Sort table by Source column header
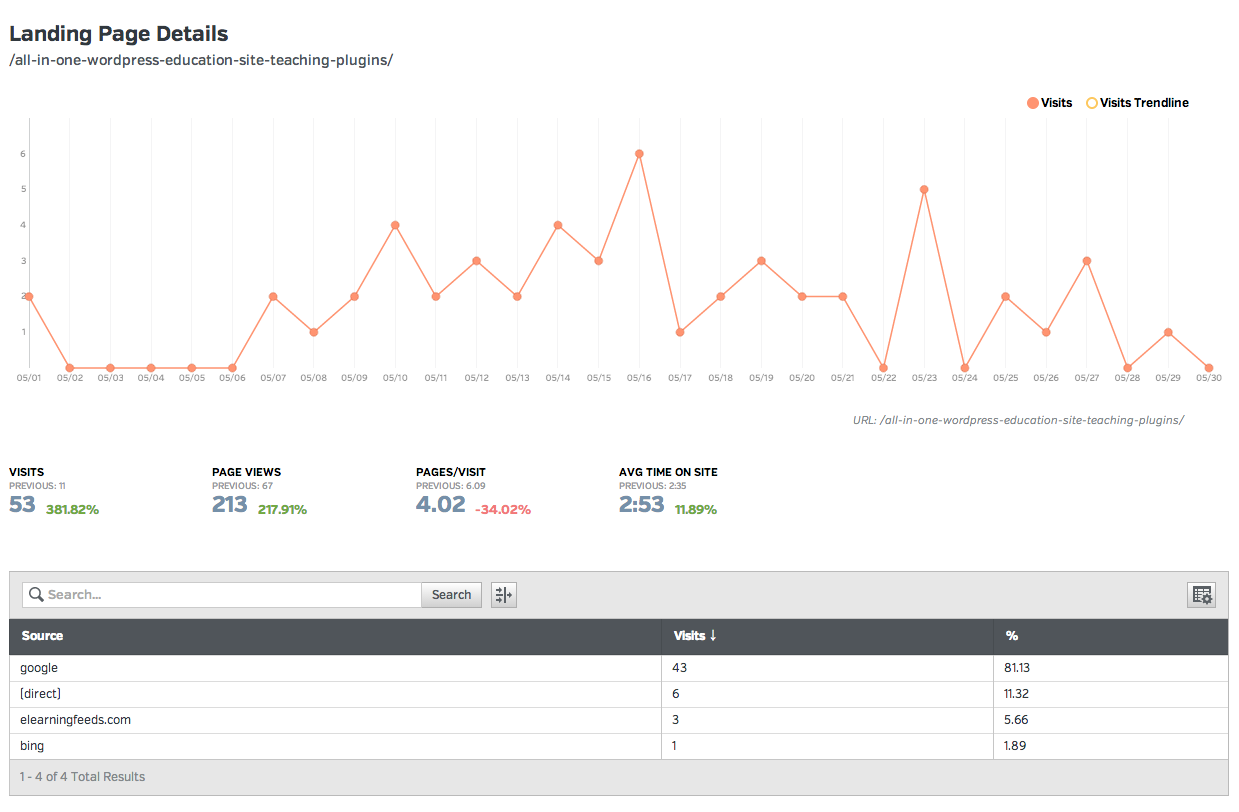This screenshot has height=812, width=1239. tap(42, 636)
